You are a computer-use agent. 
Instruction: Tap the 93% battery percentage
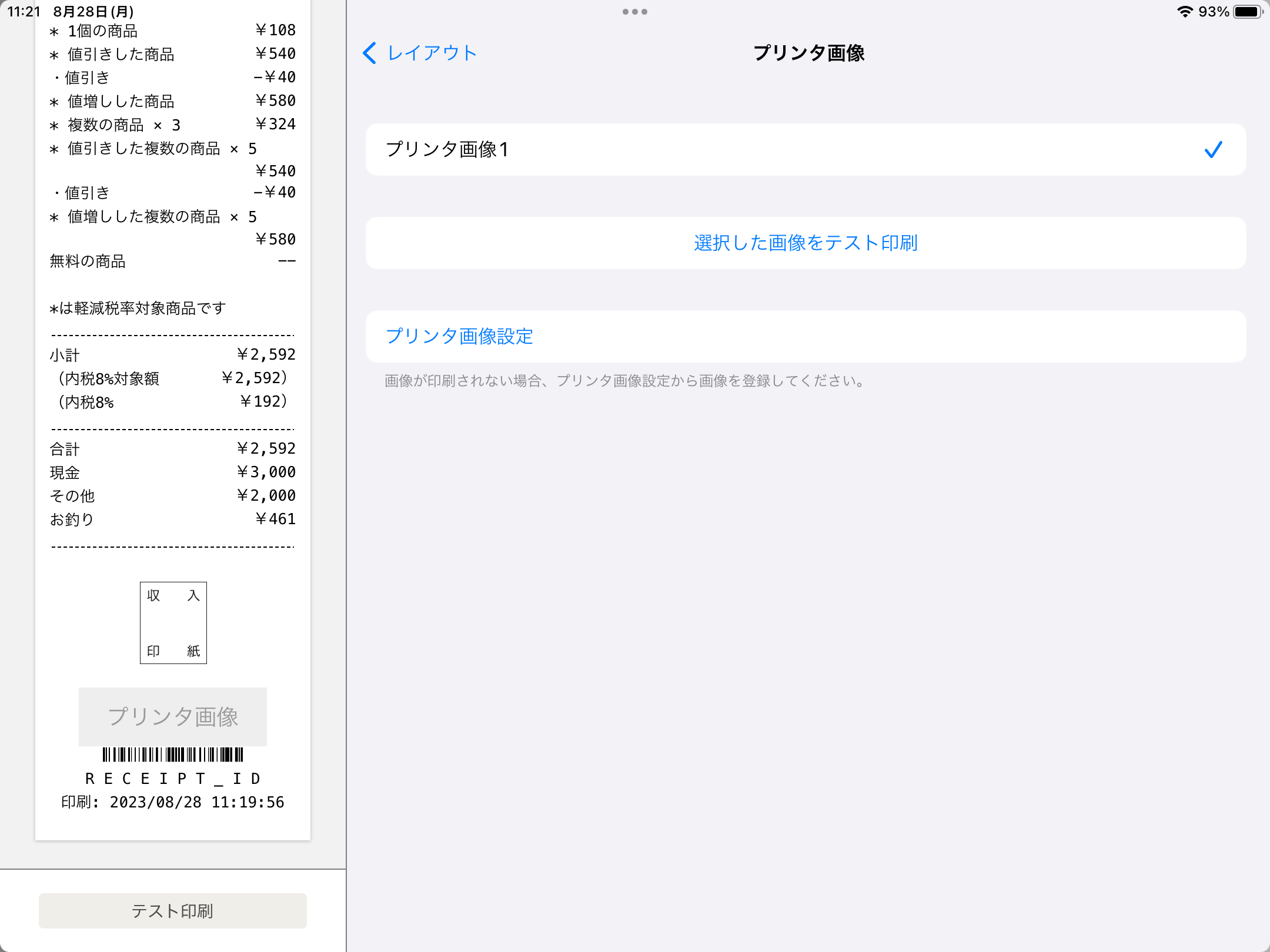point(1214,12)
